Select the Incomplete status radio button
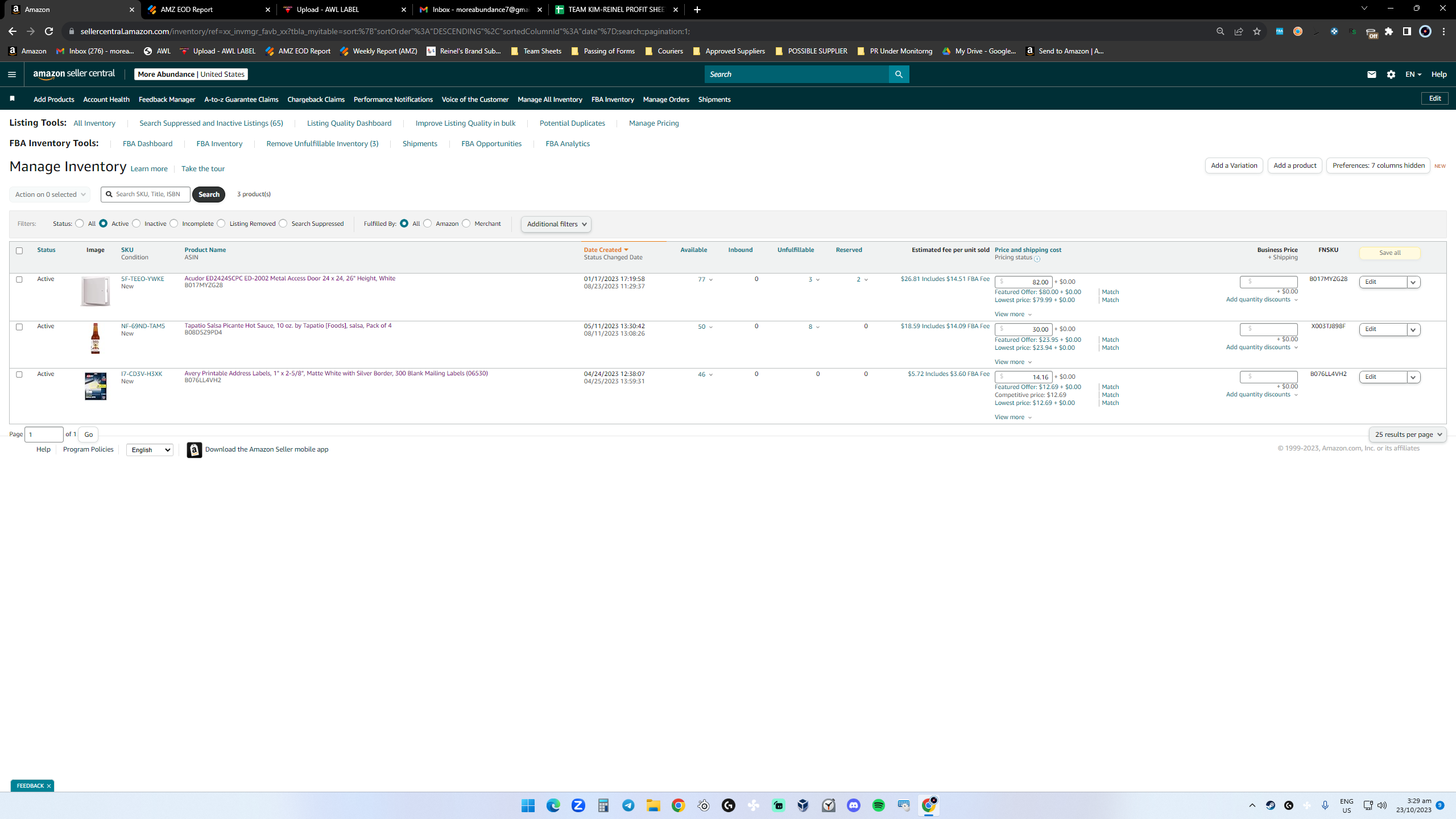The image size is (1456, 819). (x=174, y=224)
